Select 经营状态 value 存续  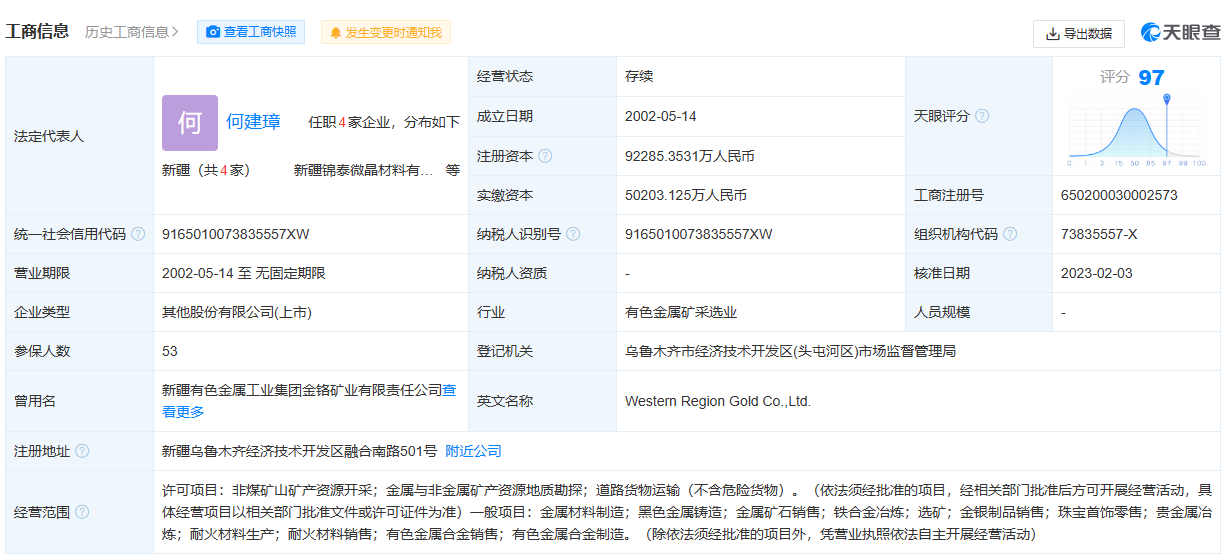639,76
